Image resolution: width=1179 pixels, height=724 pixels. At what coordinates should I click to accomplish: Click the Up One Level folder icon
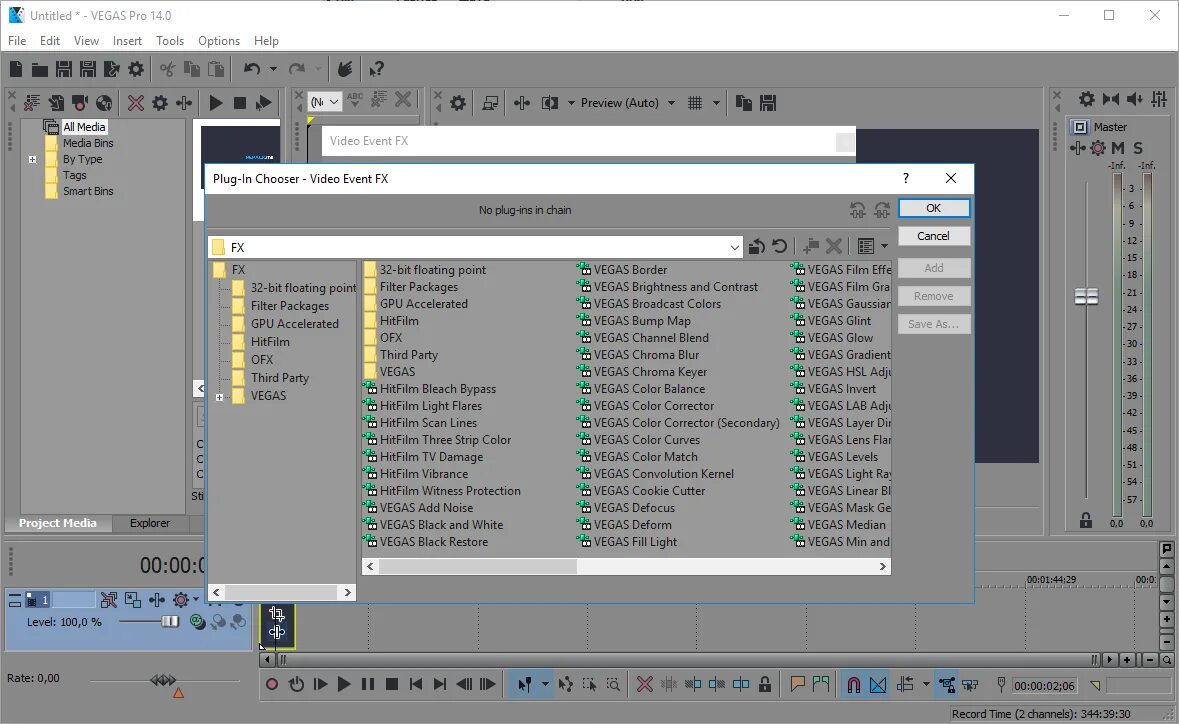(756, 247)
